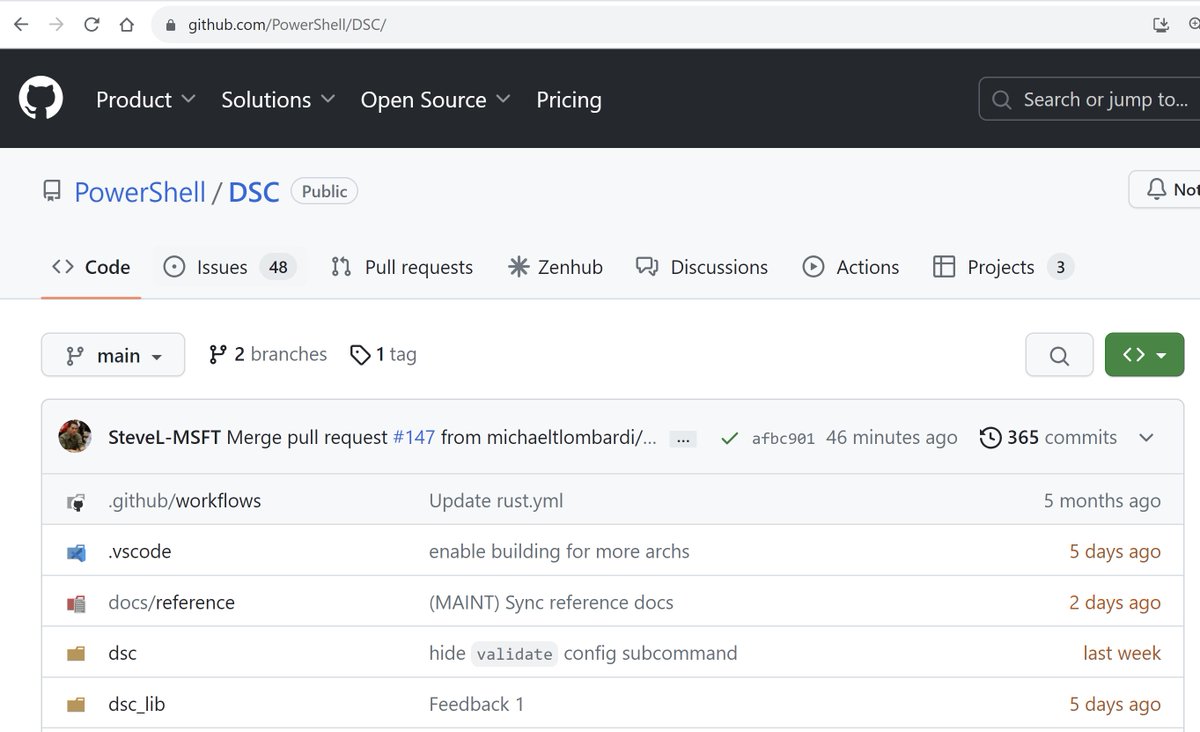The image size is (1200, 732).
Task: Open the Issues tab
Action: pos(229,267)
